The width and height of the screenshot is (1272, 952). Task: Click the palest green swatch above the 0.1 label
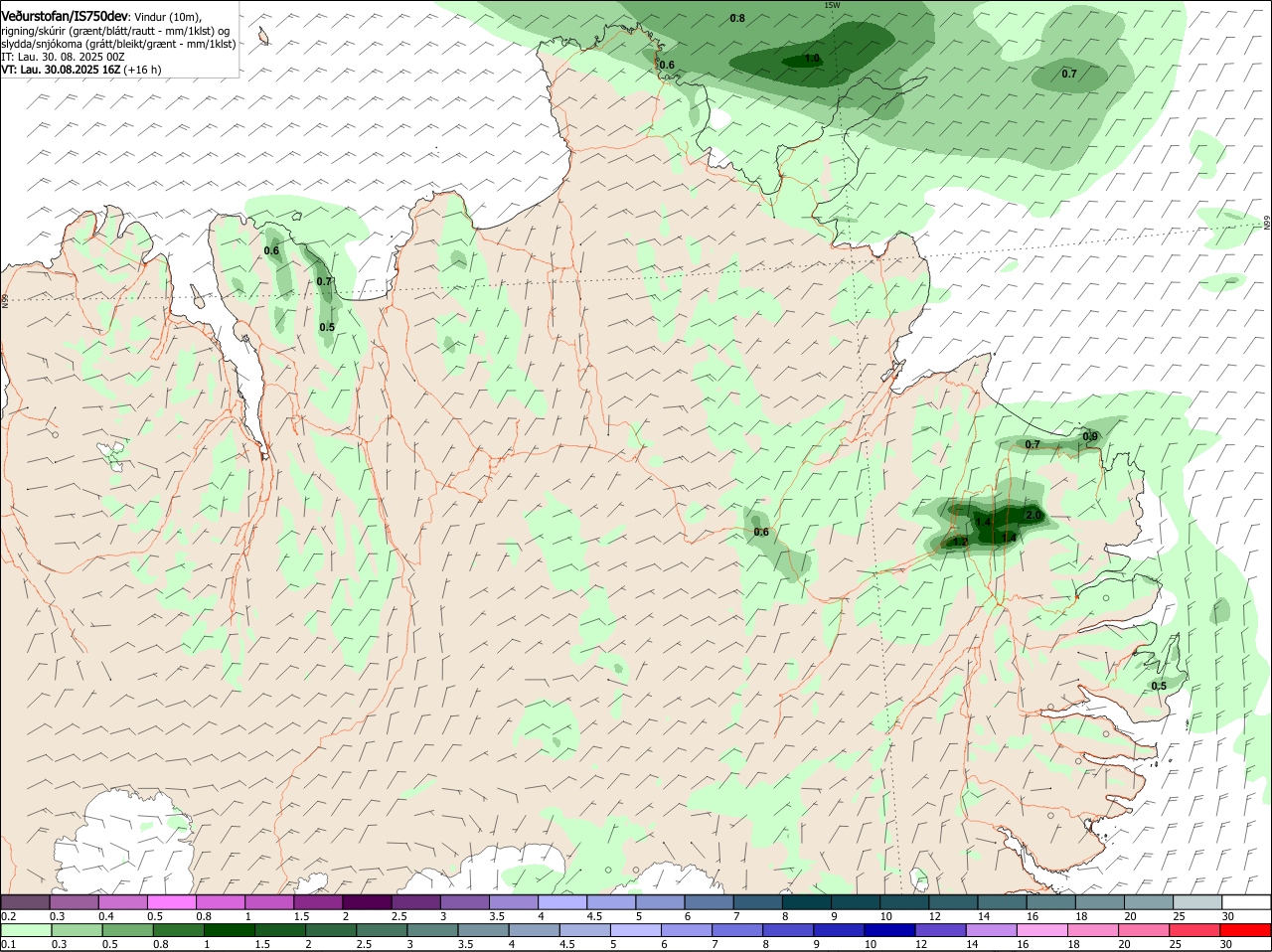click(25, 930)
